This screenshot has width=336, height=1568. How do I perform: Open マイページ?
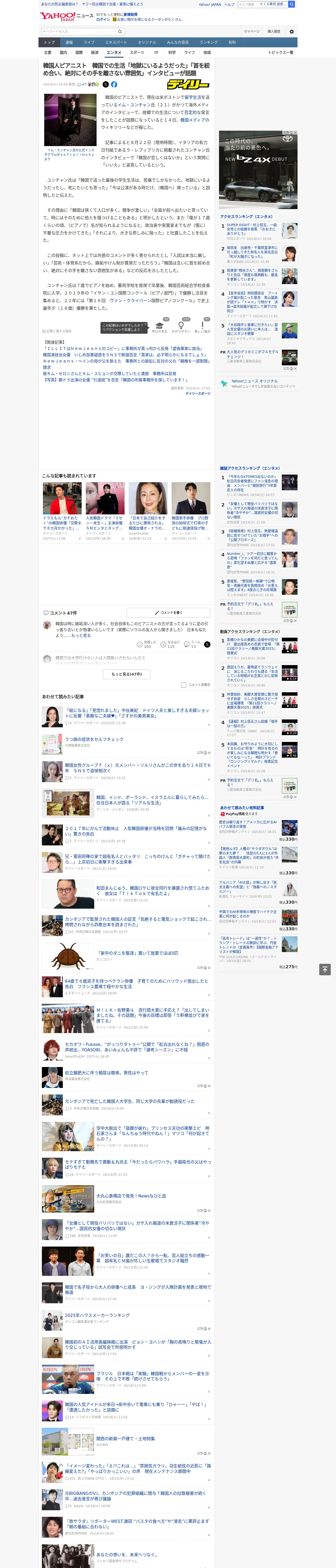[252, 31]
